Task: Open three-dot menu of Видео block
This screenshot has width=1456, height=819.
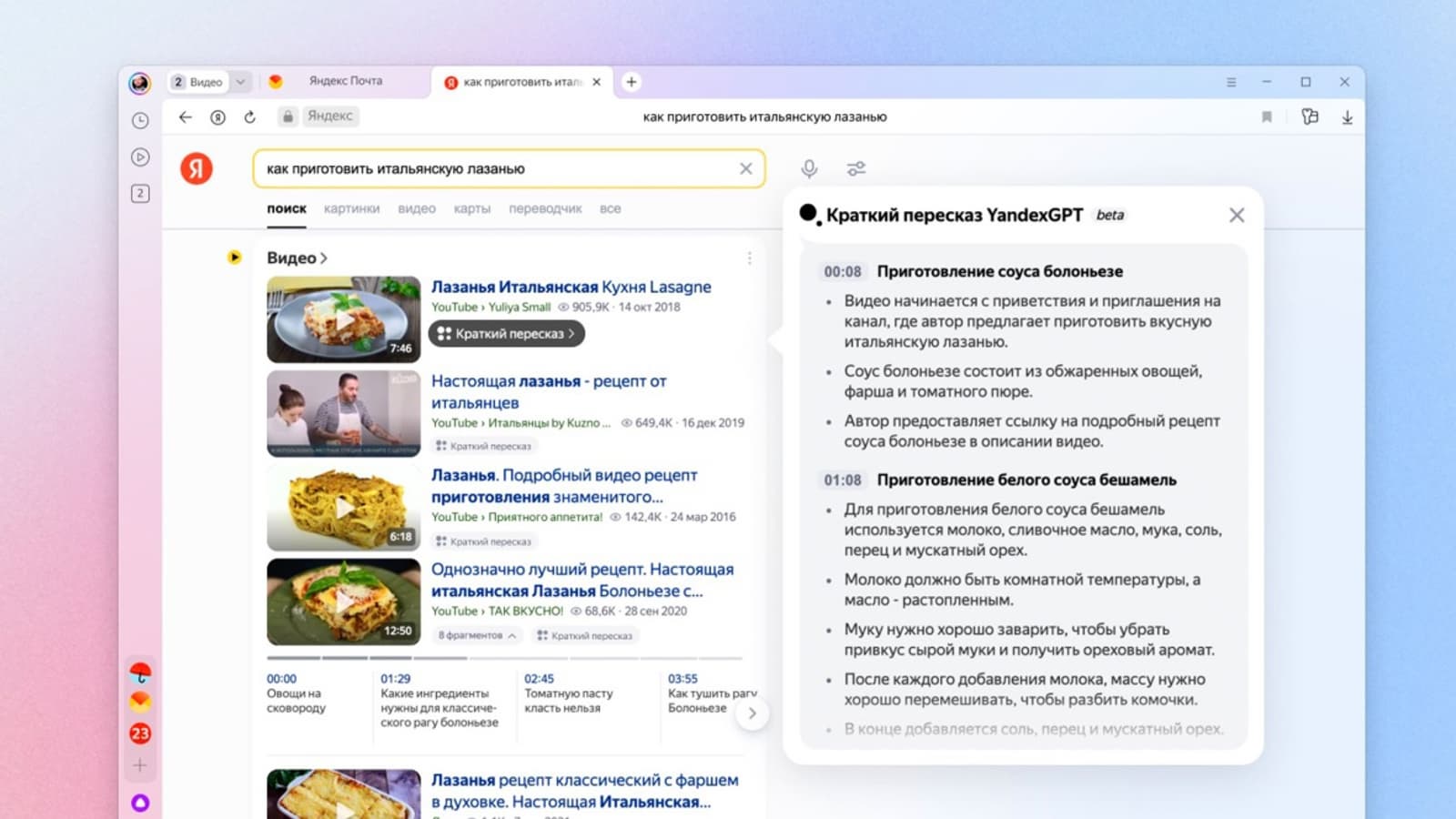Action: click(750, 258)
